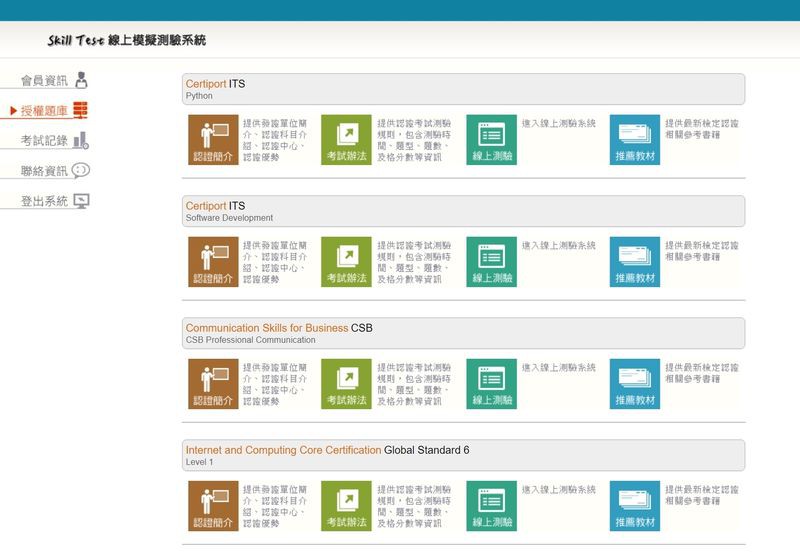Open 認證簡介 for ITS Software Development
800x553 pixels.
click(x=213, y=262)
